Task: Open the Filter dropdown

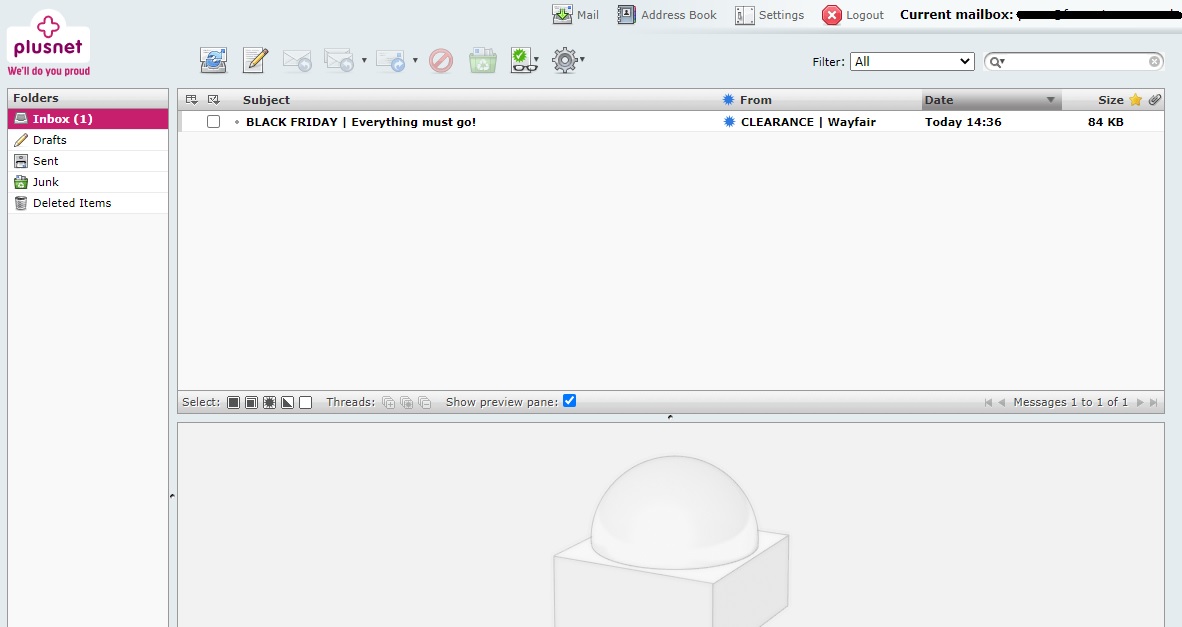Action: (911, 61)
